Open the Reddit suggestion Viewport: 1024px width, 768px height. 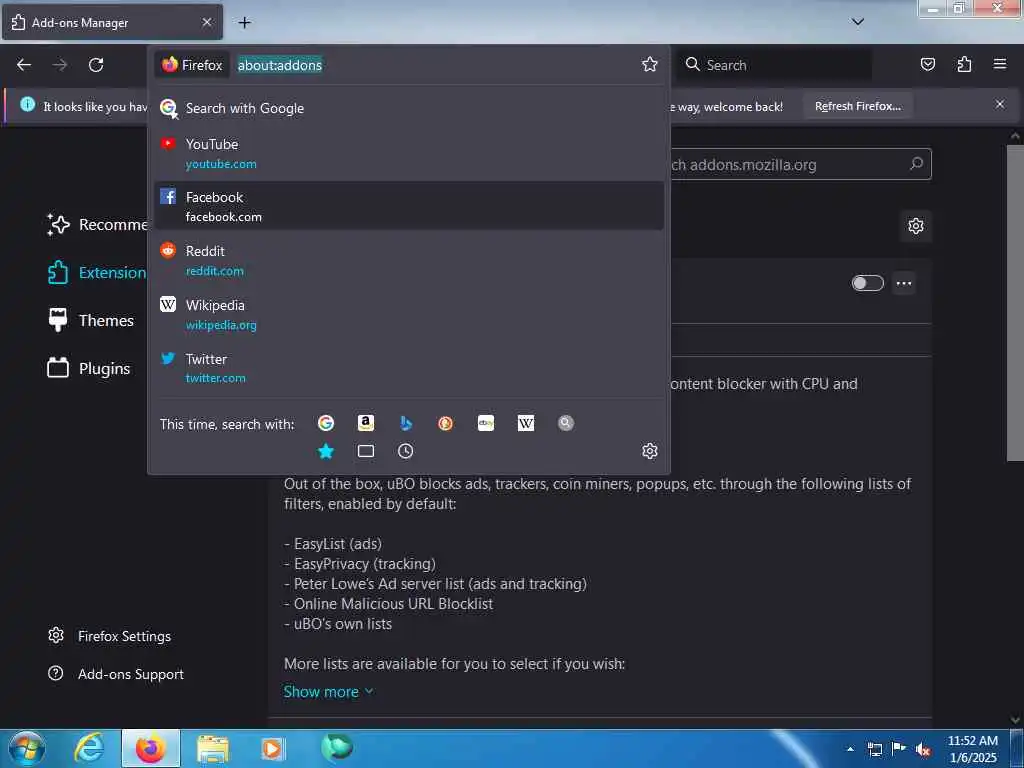coord(409,260)
